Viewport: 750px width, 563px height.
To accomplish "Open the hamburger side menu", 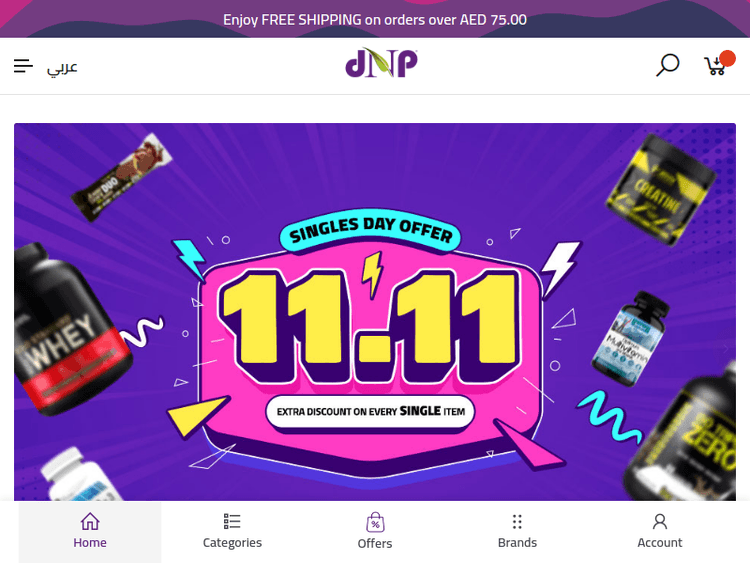I will pos(23,66).
